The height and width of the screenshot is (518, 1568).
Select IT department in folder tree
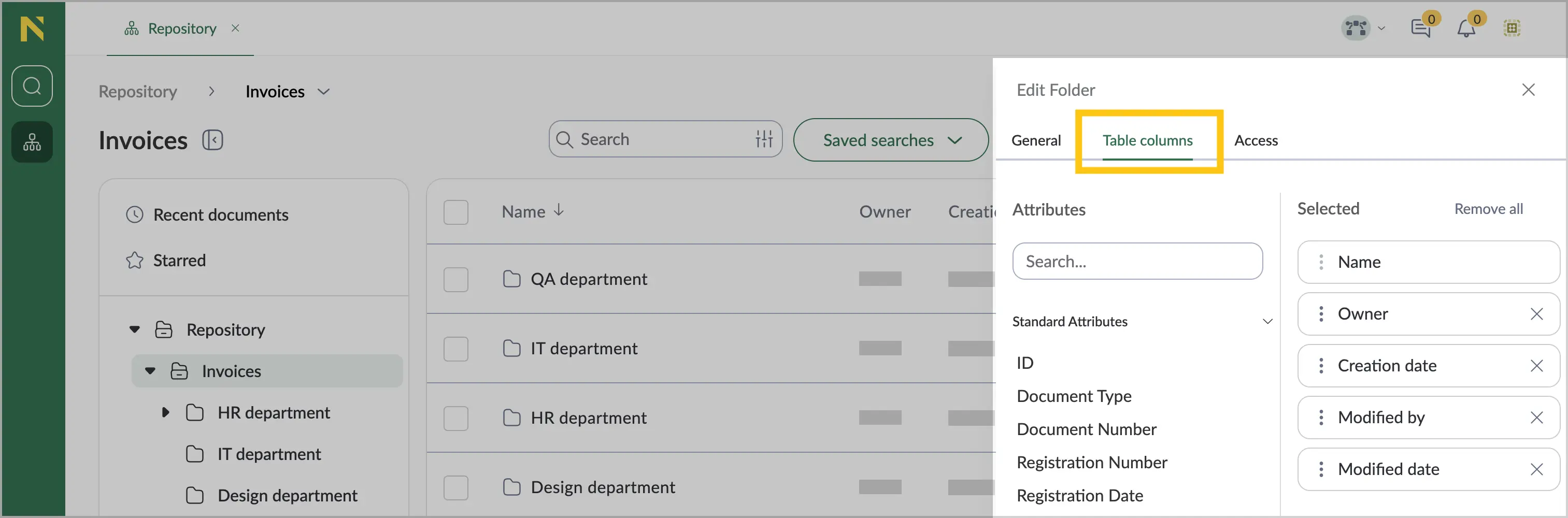(x=269, y=454)
